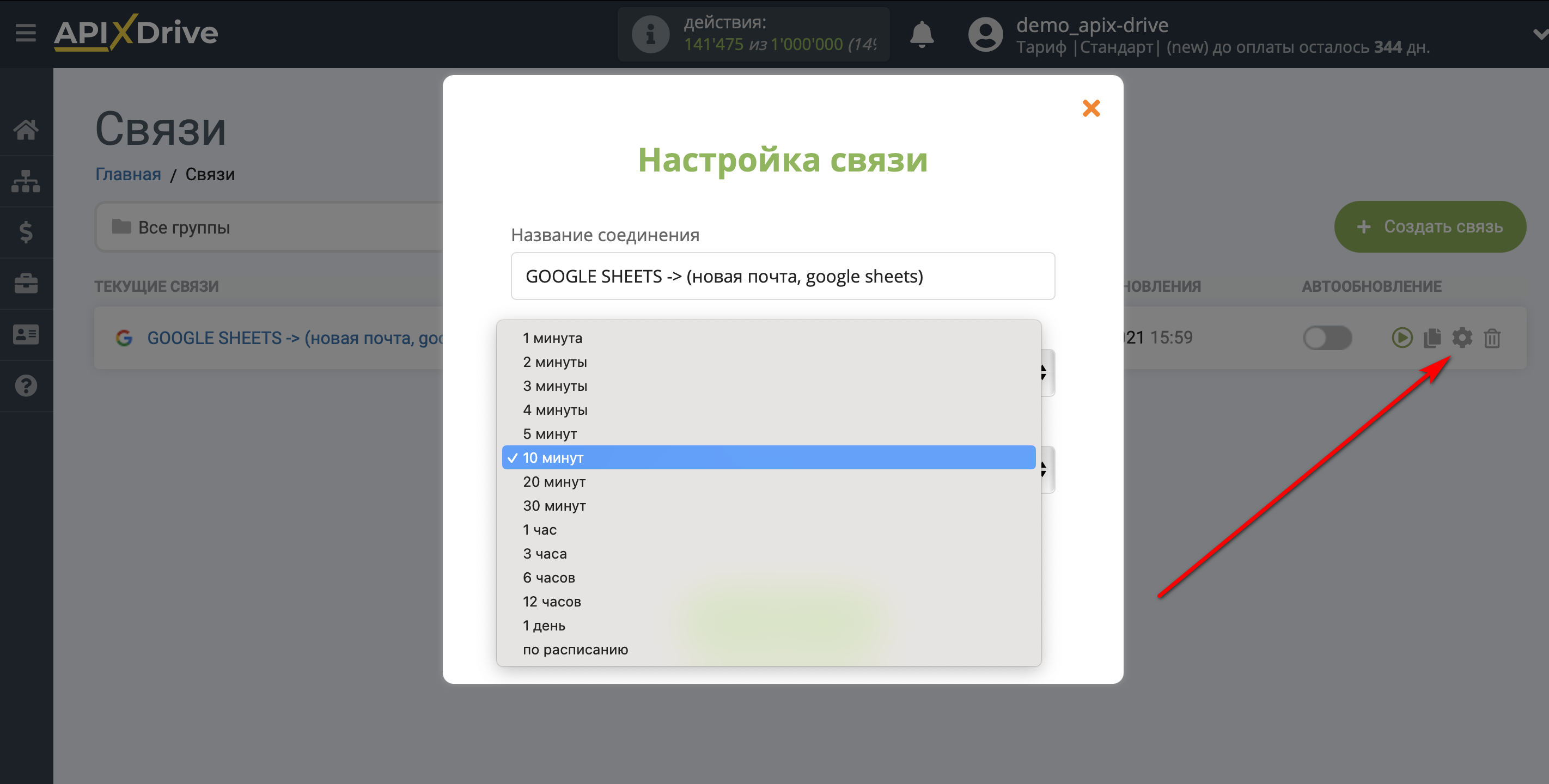Open the connections sitemap sidebar icon
Viewport: 1549px width, 784px height.
pyautogui.click(x=26, y=181)
